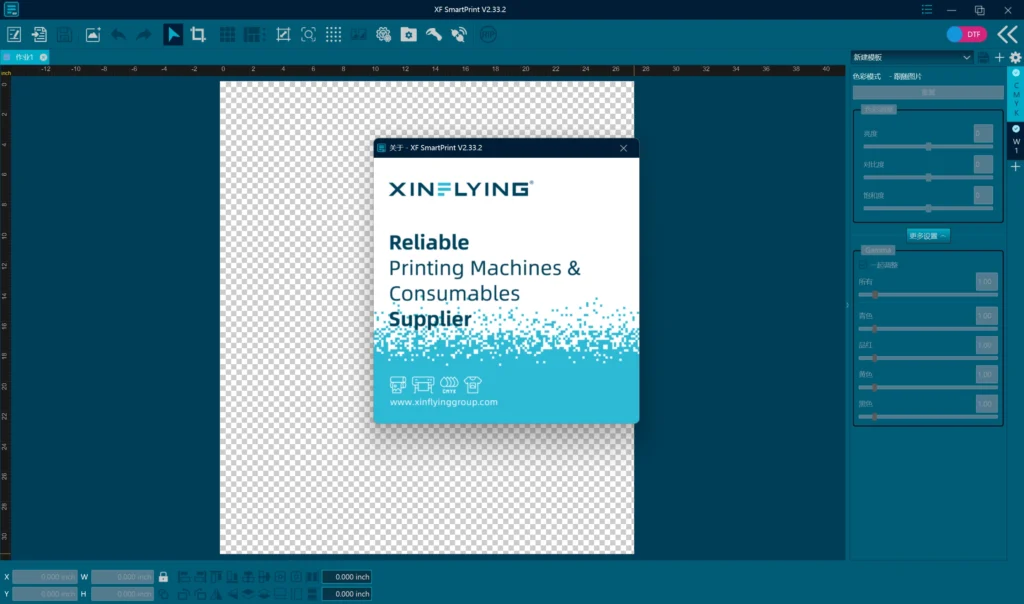Adjust the first Gamma slider for all channels
This screenshot has width=1024, height=604.
928,294
